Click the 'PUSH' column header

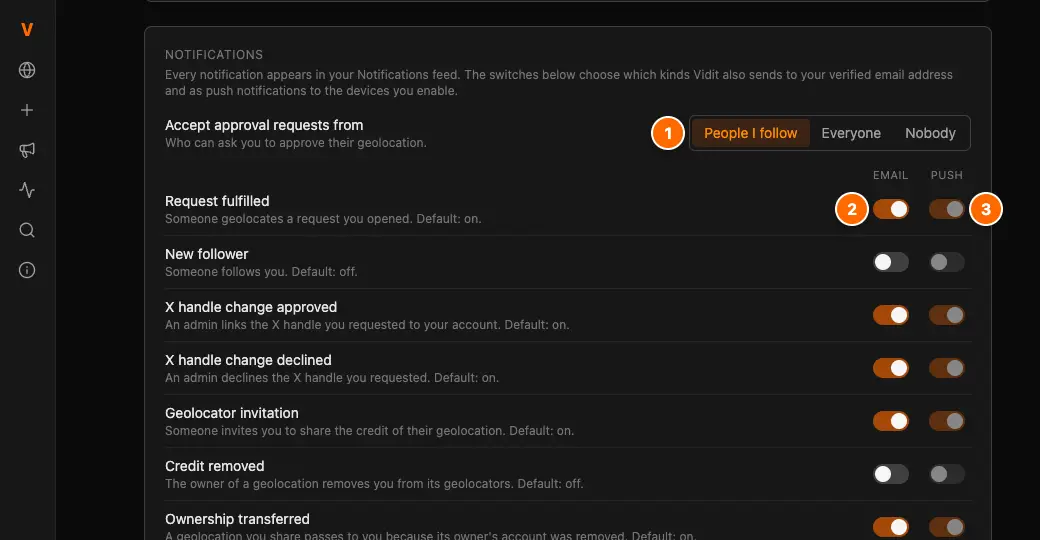(946, 175)
